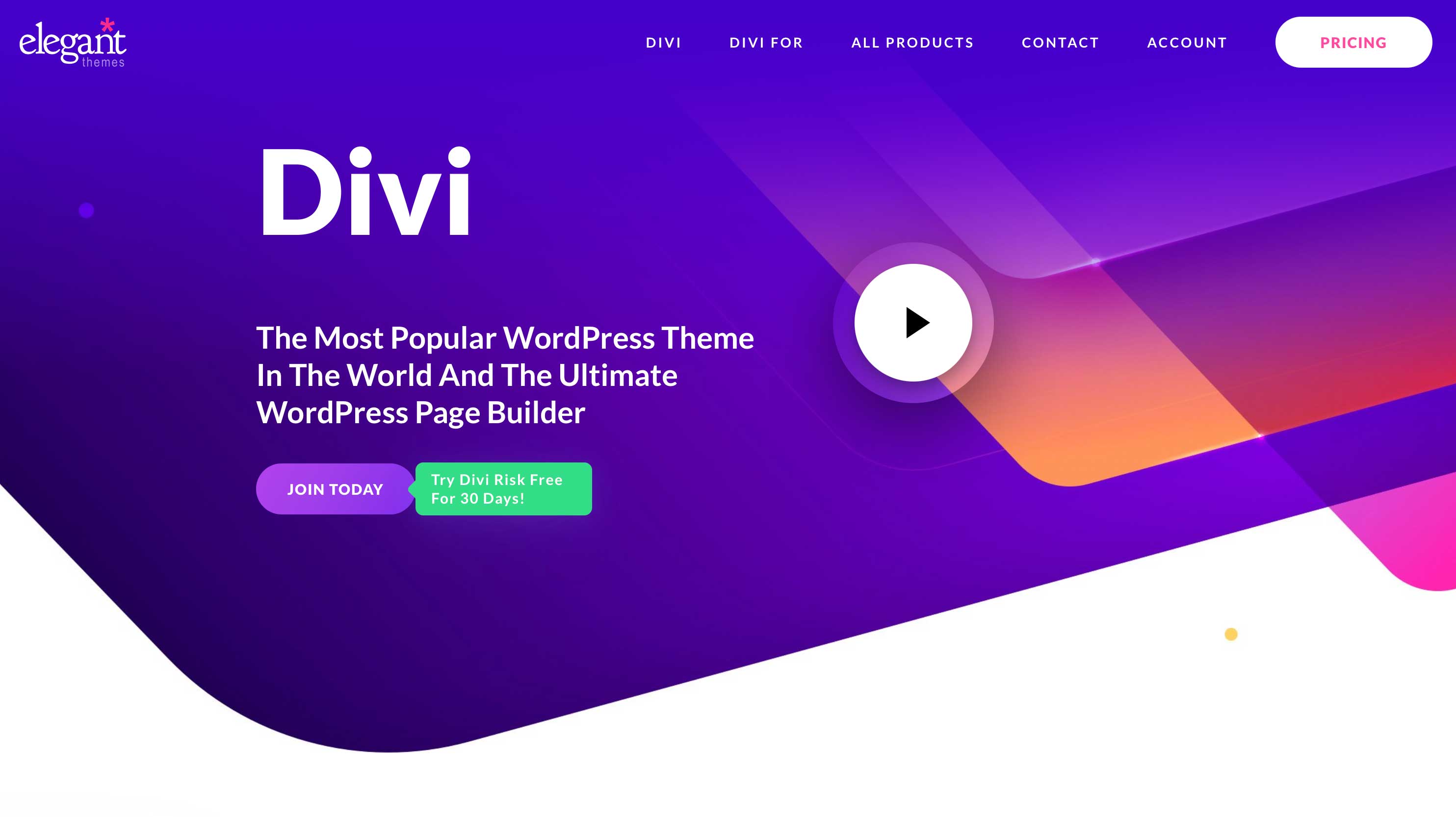Click Try Divi Risk Free For 30 Days
Viewport: 1456px width, 817px height.
click(x=502, y=489)
